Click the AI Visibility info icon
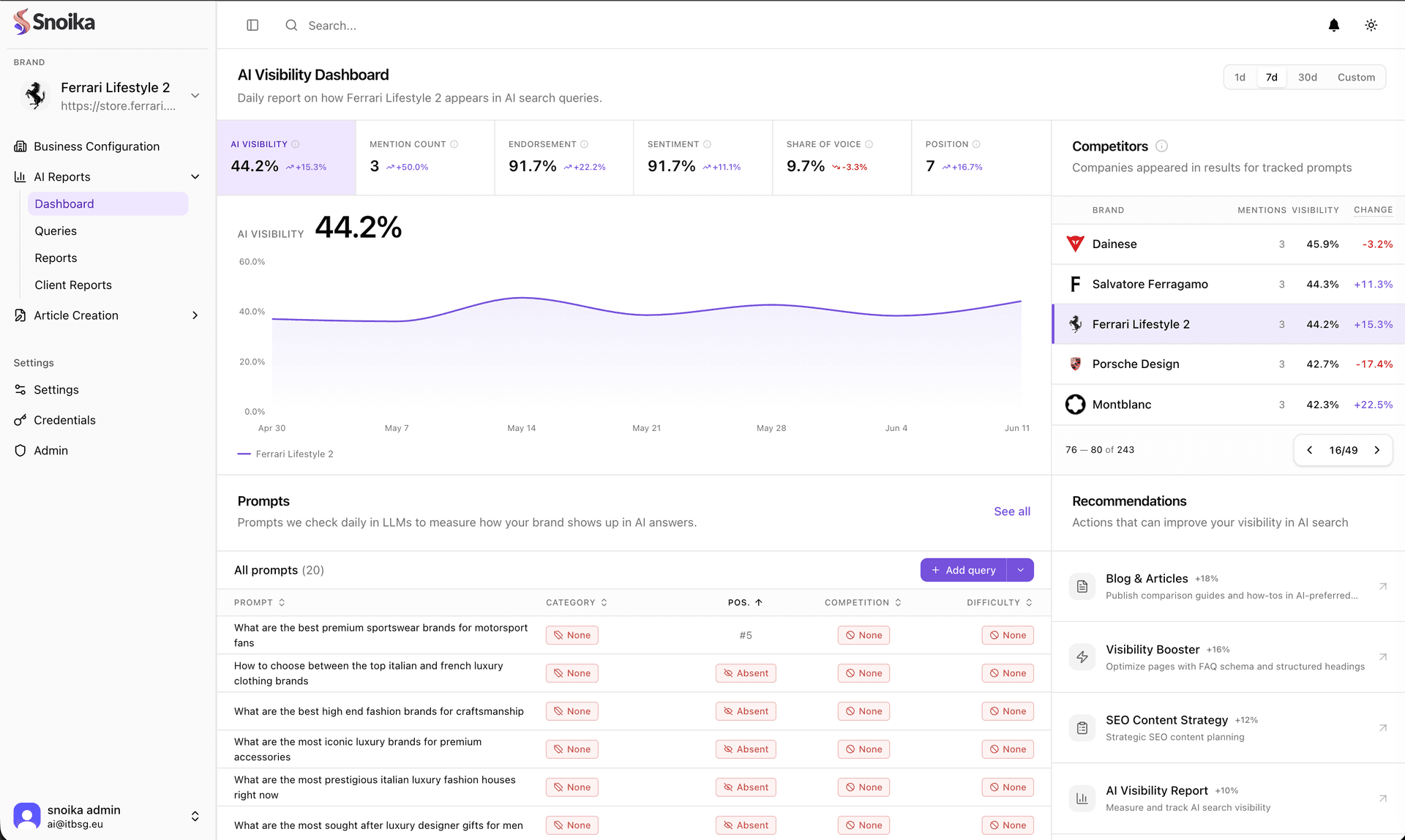This screenshot has height=840, width=1405. point(296,145)
